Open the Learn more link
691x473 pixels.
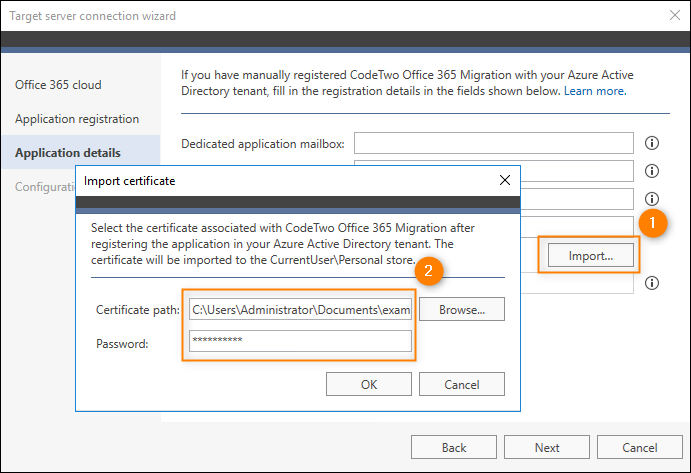(x=595, y=91)
